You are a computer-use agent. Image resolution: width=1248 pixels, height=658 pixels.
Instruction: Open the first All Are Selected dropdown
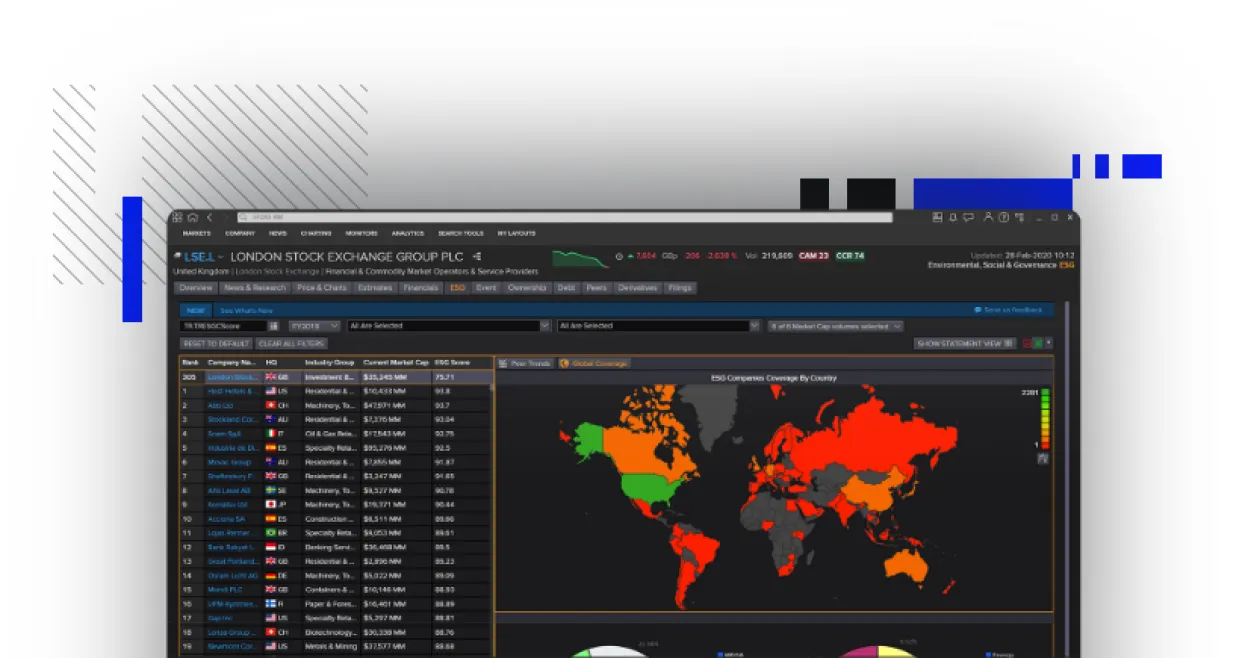(449, 326)
